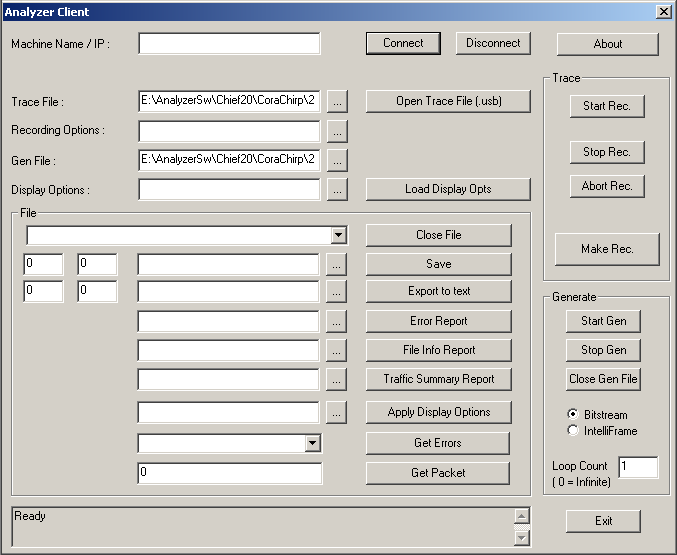Browse for Recording Options file
This screenshot has height=555, width=677.
(337, 131)
